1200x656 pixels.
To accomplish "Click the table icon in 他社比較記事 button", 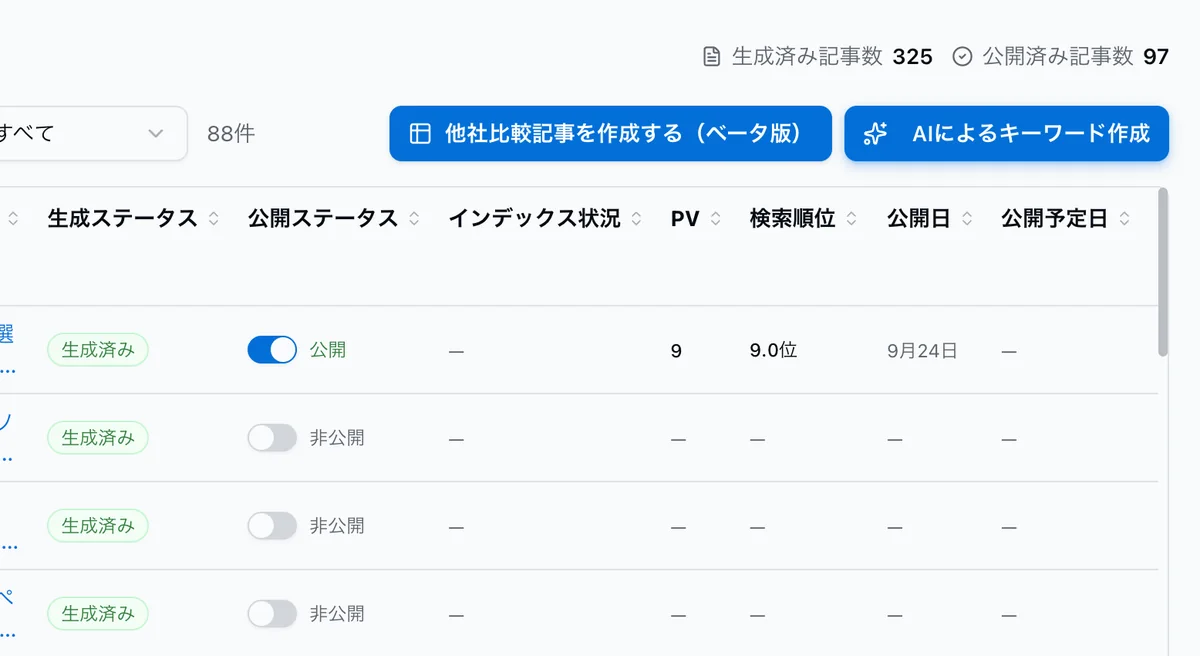I will click(x=420, y=133).
